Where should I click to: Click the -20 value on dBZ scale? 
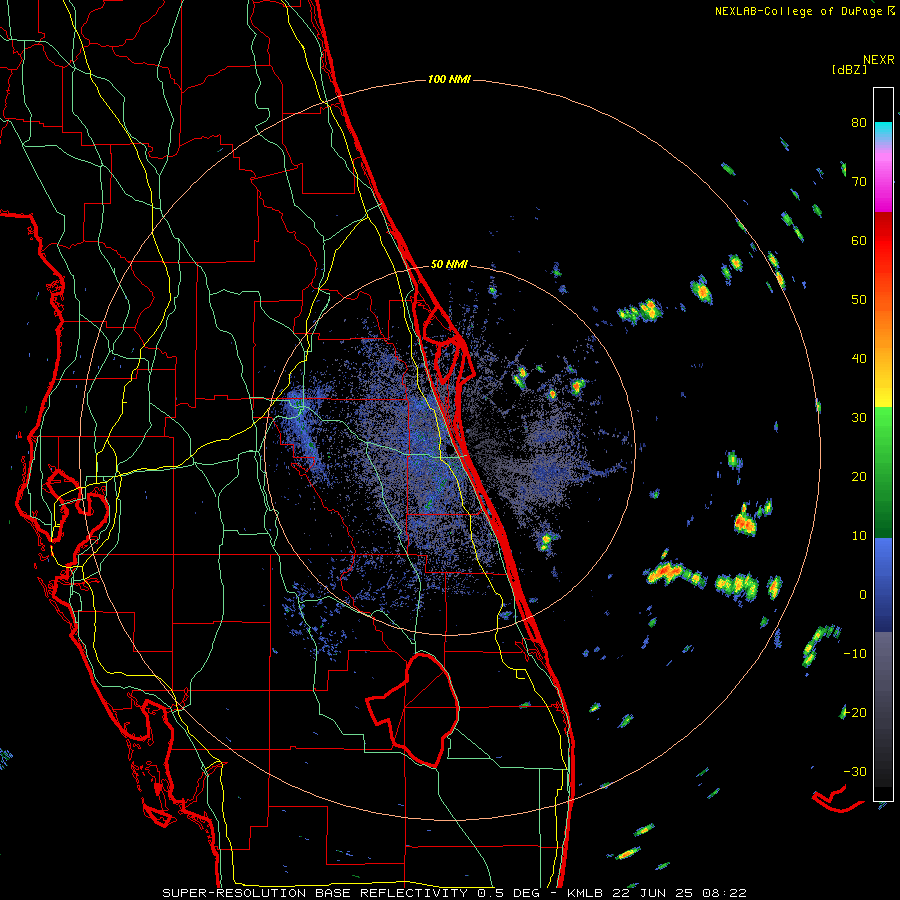pyautogui.click(x=855, y=712)
